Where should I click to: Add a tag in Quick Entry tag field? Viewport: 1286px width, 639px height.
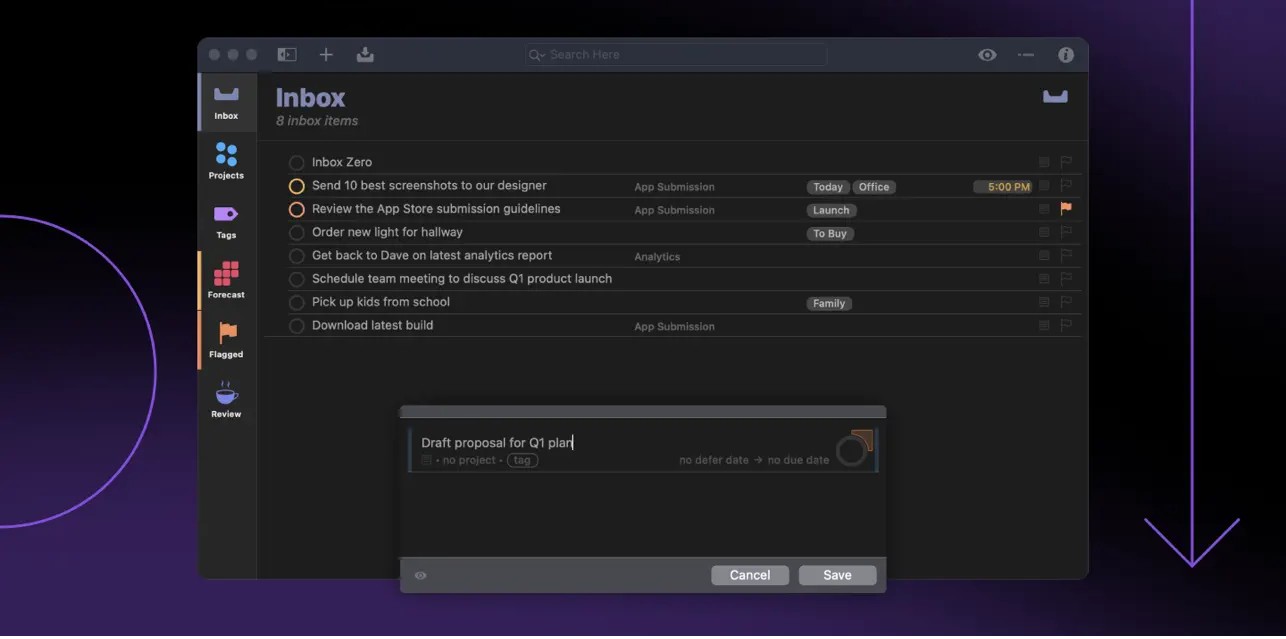[x=522, y=460]
